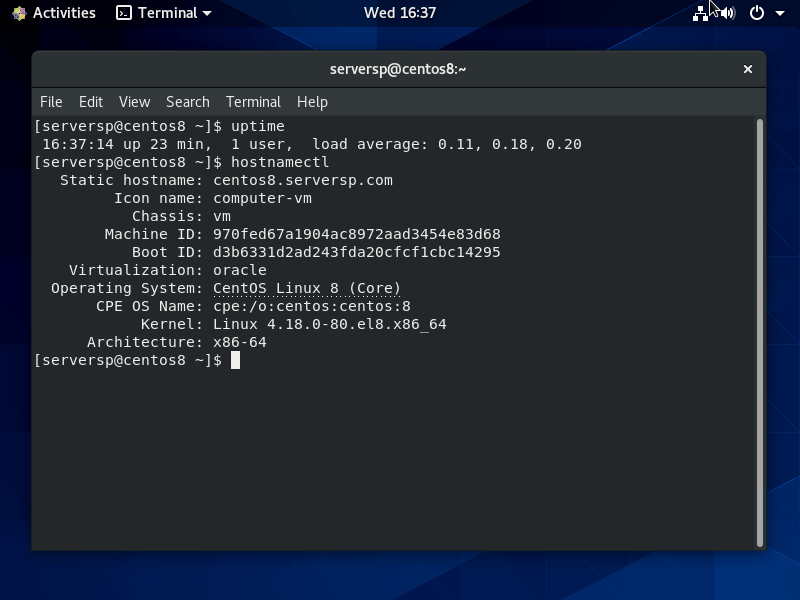Open the Edit menu
The image size is (800, 600).
point(91,102)
